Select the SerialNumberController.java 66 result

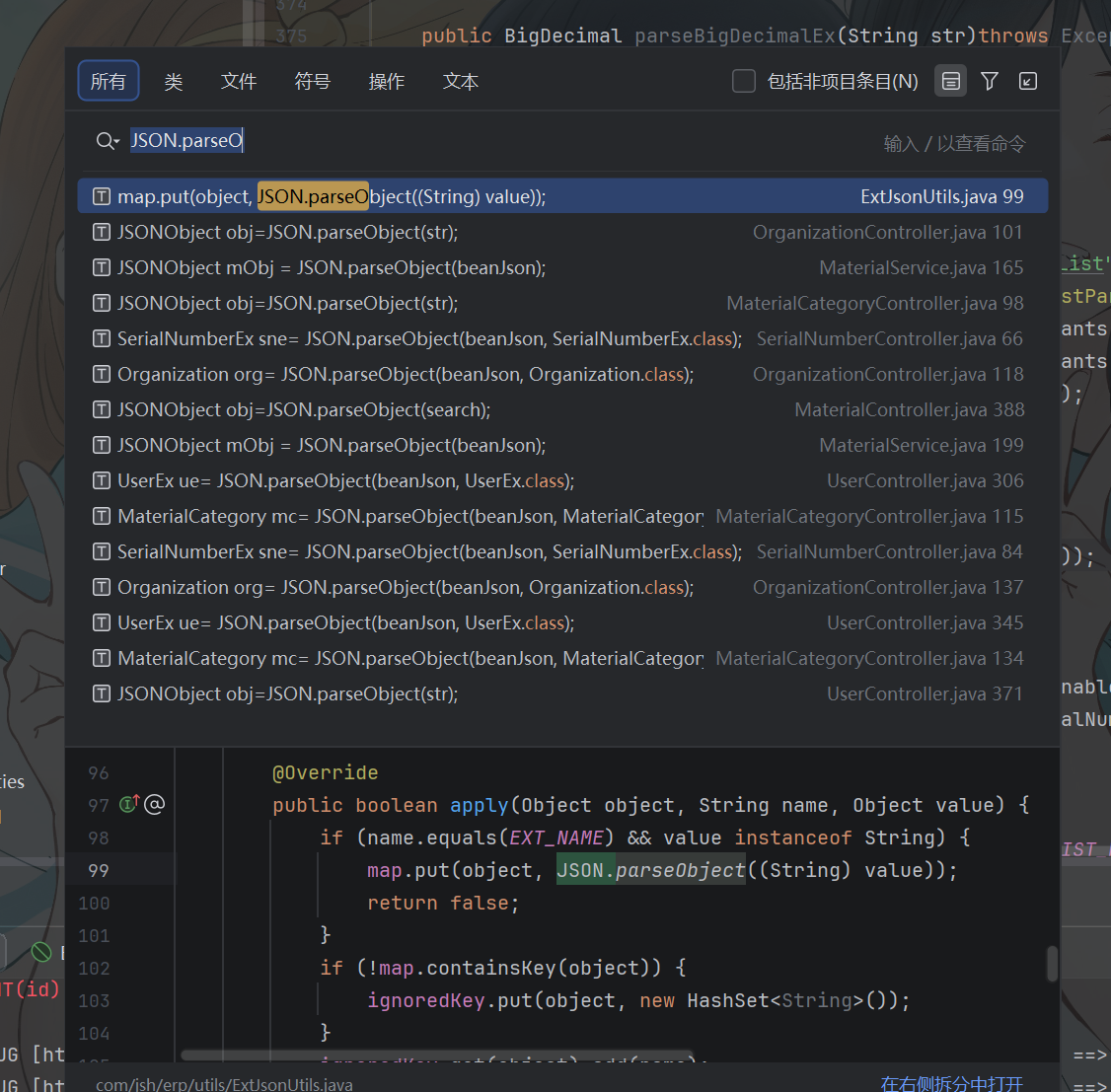[x=562, y=338]
